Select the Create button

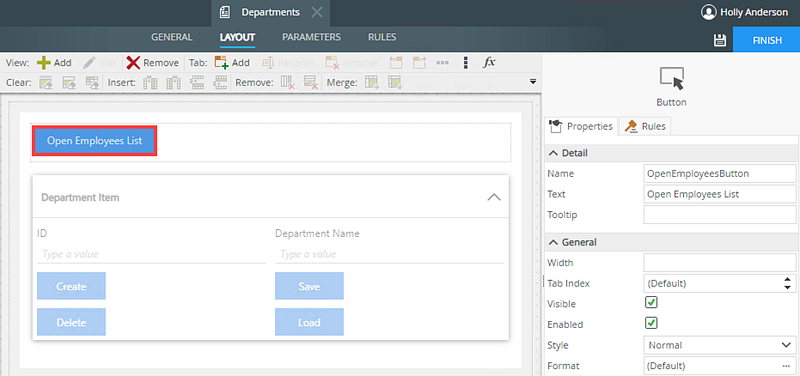71,286
